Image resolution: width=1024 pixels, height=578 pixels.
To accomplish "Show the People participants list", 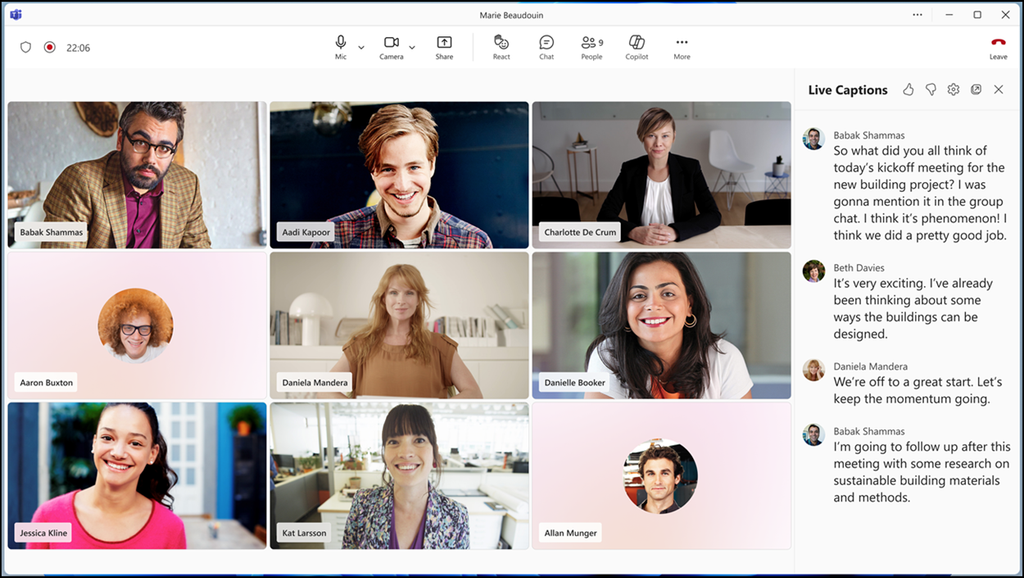I will click(x=592, y=47).
